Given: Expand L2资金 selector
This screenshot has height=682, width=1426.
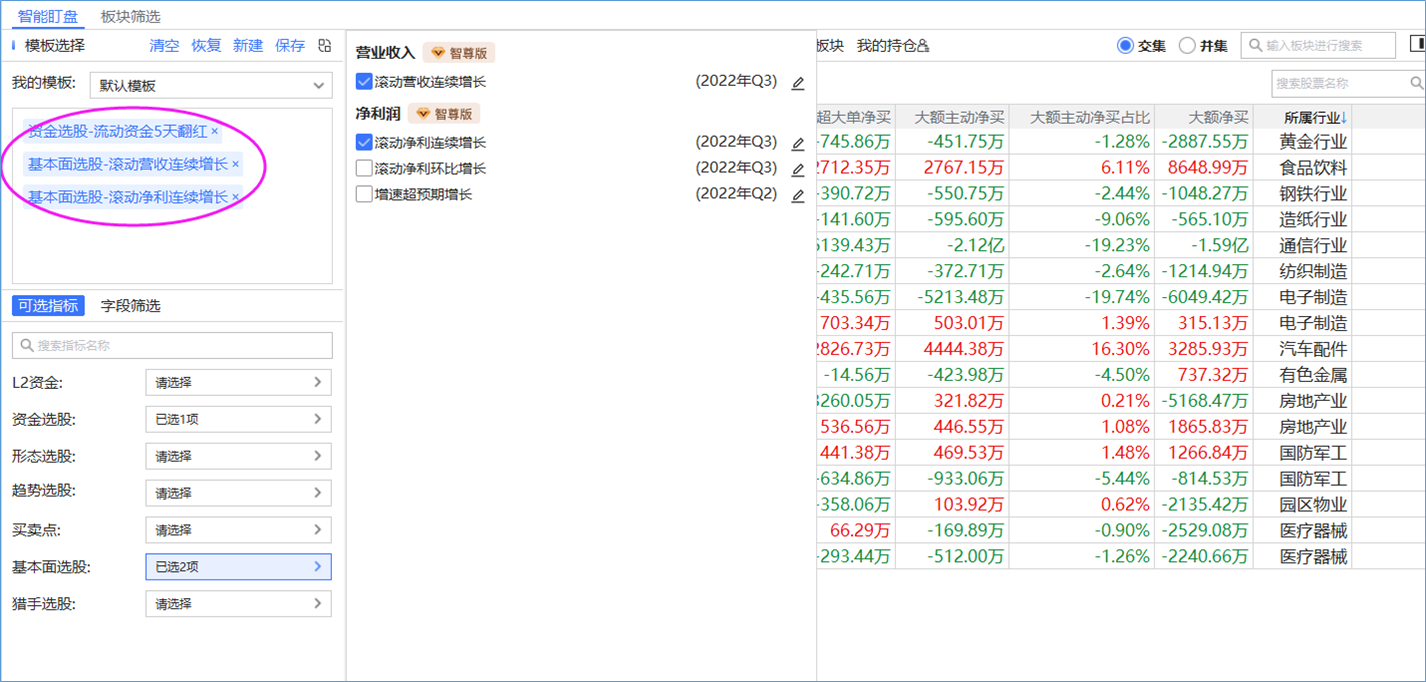Looking at the screenshot, I should [x=238, y=382].
